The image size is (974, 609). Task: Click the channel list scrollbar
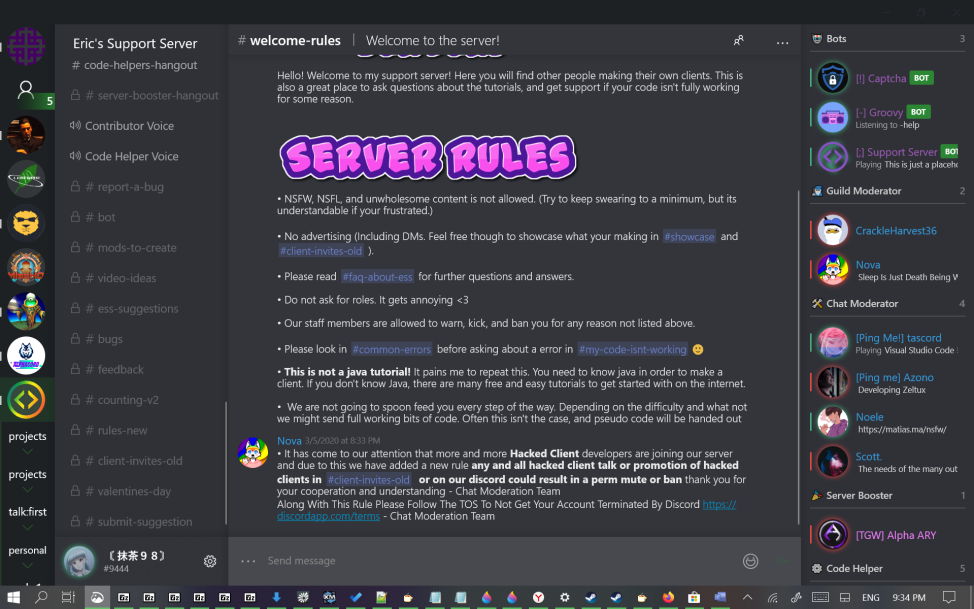coord(225,463)
